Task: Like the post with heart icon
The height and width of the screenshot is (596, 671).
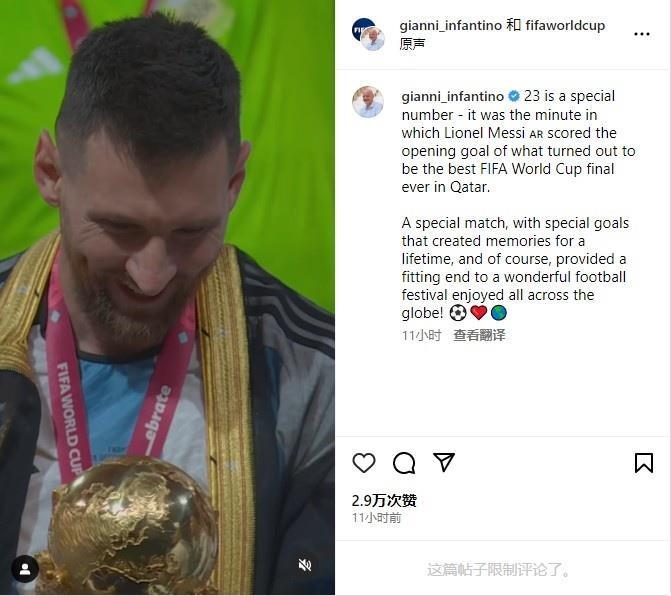Action: point(364,463)
